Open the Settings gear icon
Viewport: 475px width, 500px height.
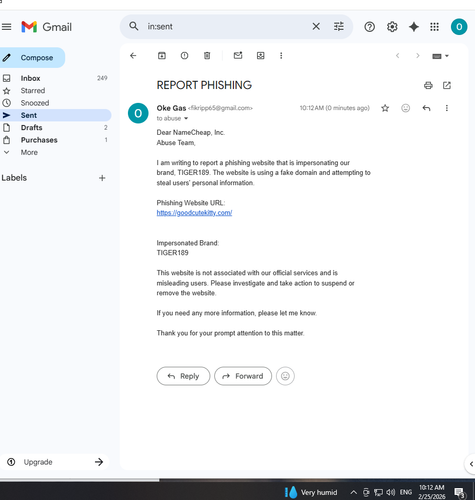click(392, 27)
